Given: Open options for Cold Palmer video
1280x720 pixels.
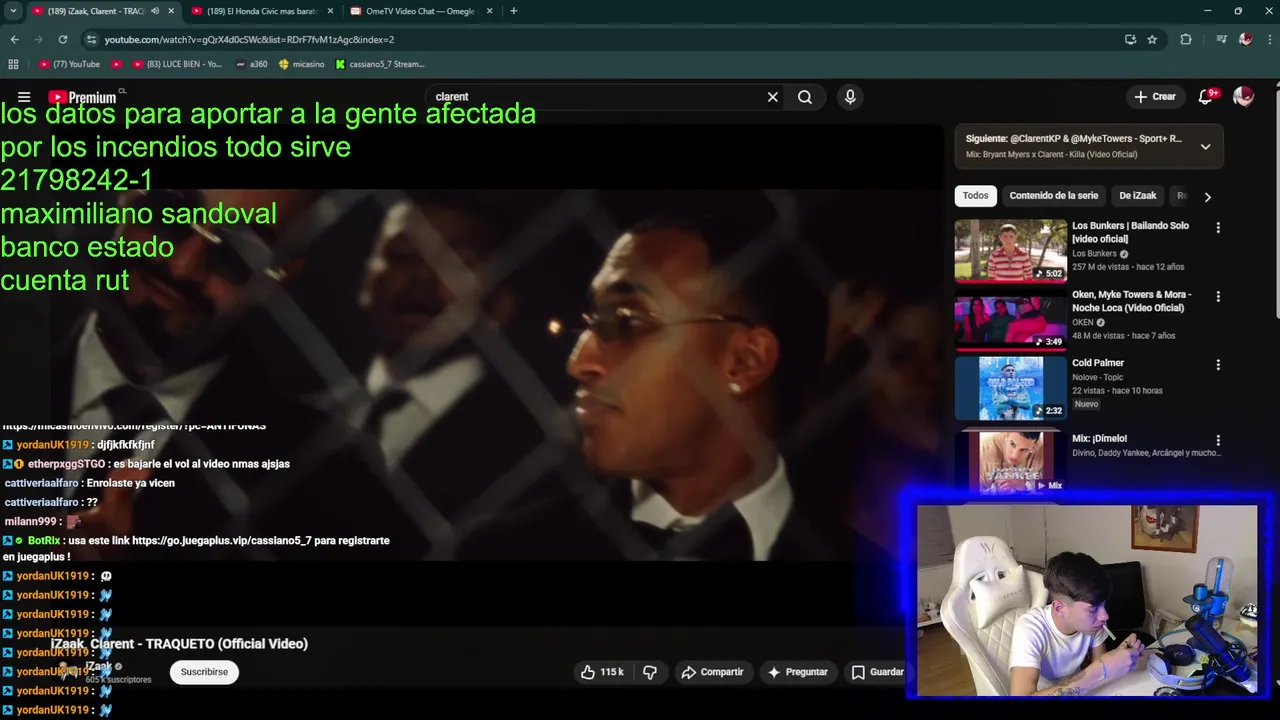Looking at the screenshot, I should click(1217, 365).
